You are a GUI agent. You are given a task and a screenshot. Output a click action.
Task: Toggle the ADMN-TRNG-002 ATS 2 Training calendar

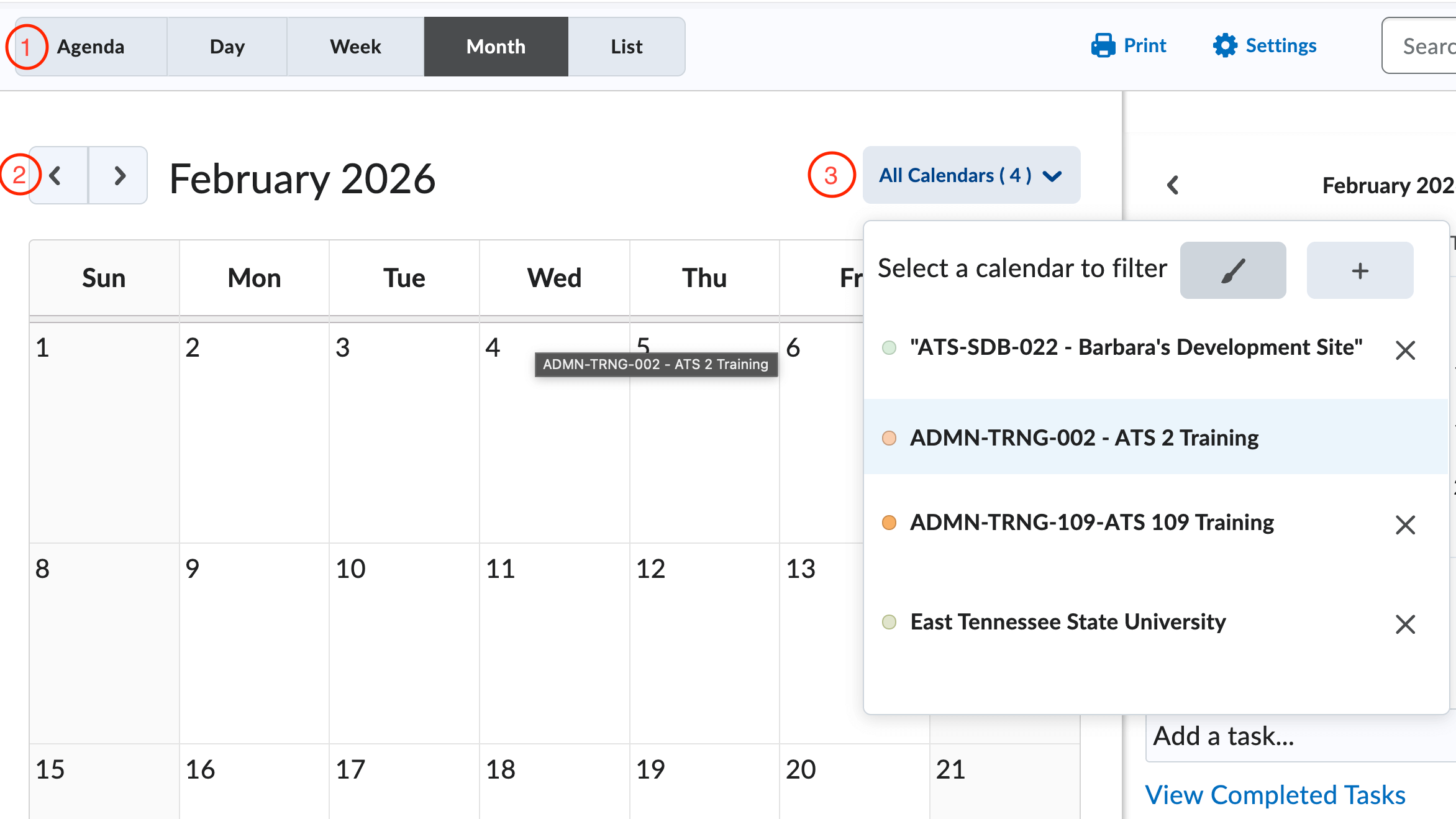click(x=1084, y=437)
